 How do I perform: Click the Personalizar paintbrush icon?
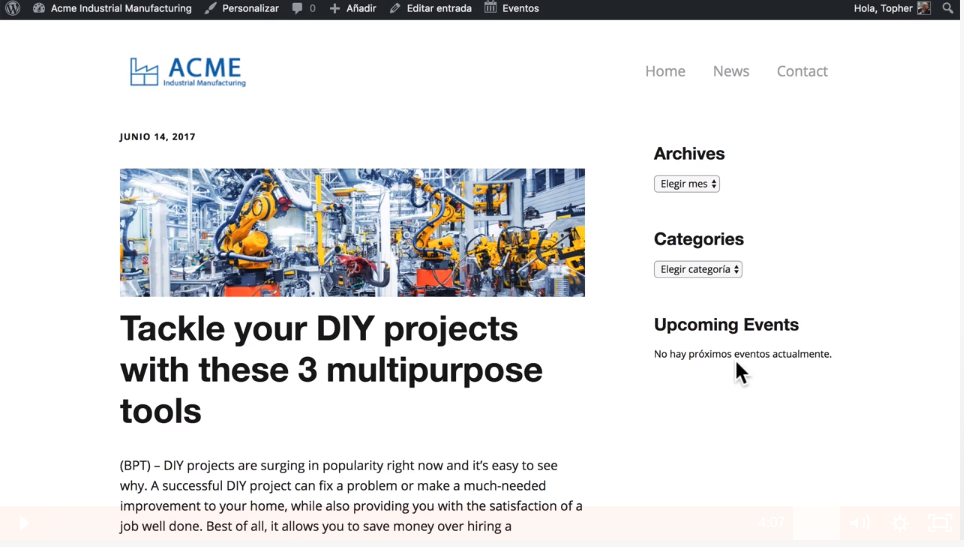click(x=211, y=9)
